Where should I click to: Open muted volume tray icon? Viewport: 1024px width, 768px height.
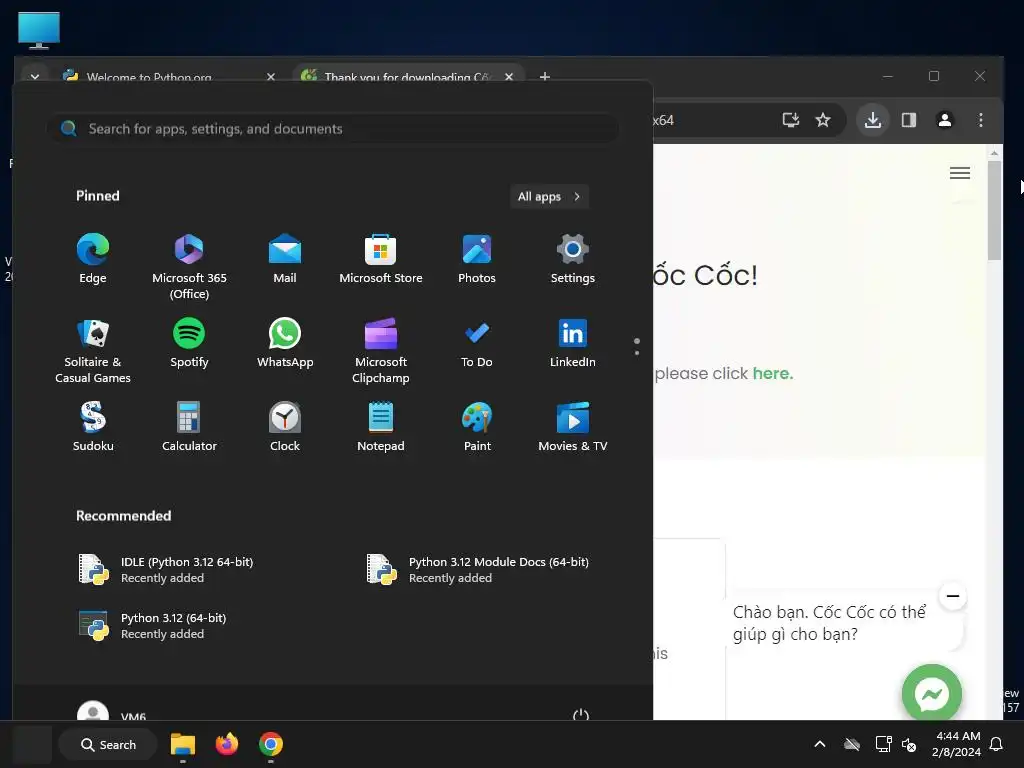click(908, 744)
